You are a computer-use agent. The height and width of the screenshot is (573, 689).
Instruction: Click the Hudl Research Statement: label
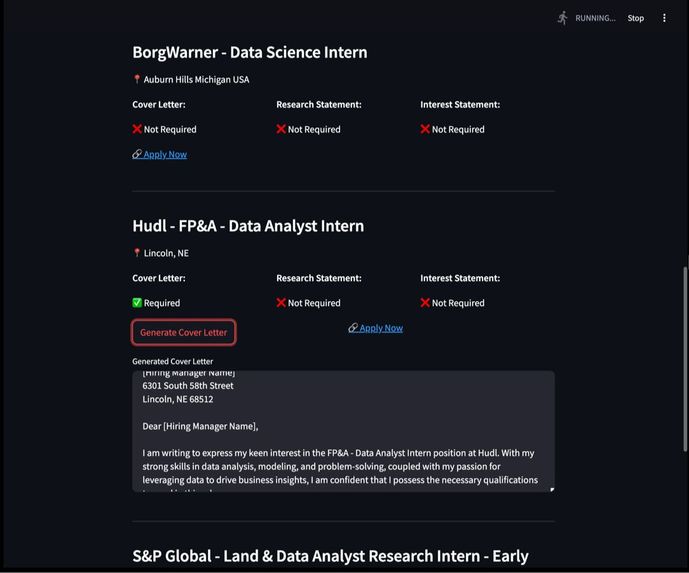pos(319,278)
